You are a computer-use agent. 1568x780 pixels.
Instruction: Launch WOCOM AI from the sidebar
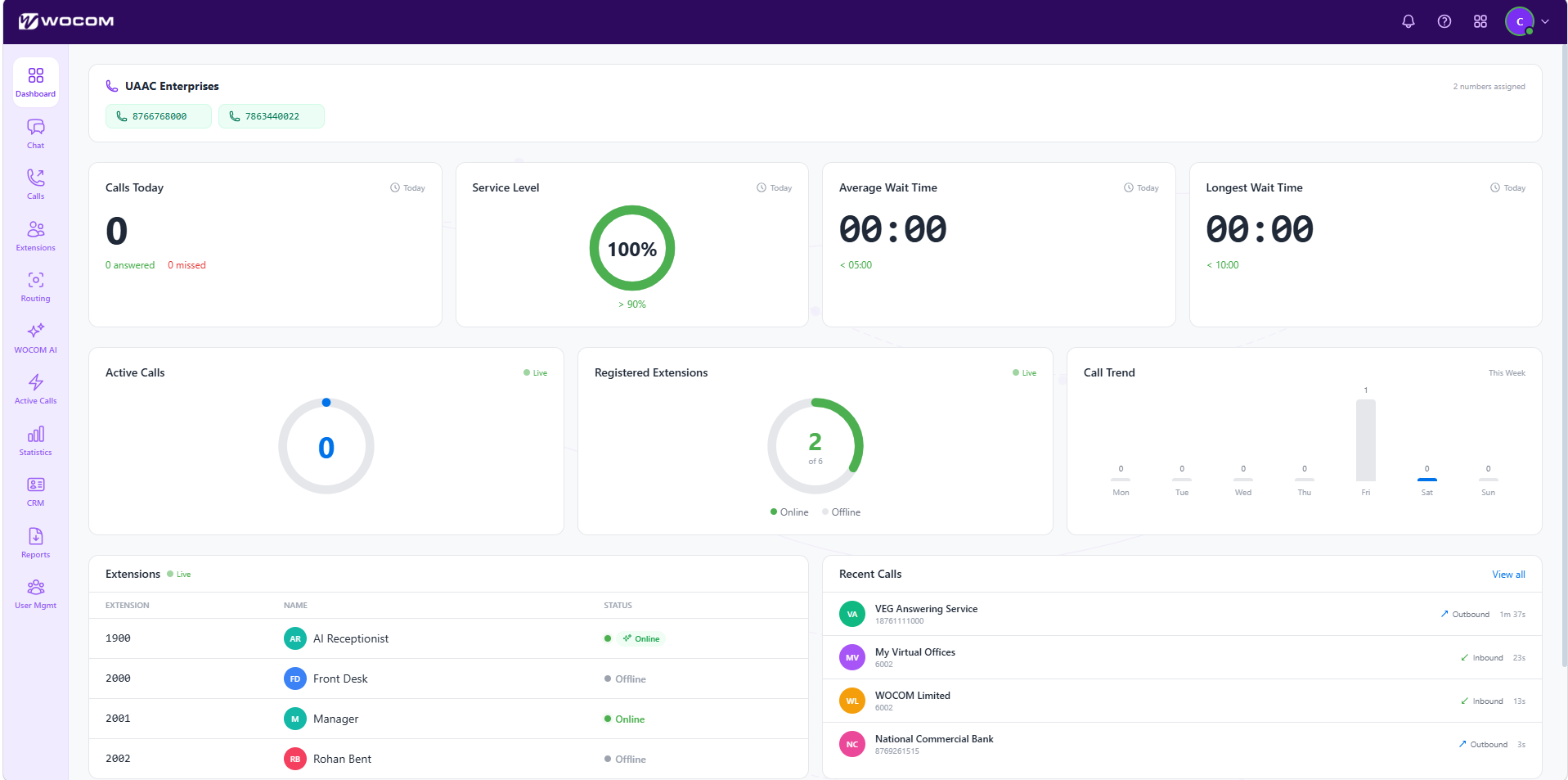(x=35, y=338)
